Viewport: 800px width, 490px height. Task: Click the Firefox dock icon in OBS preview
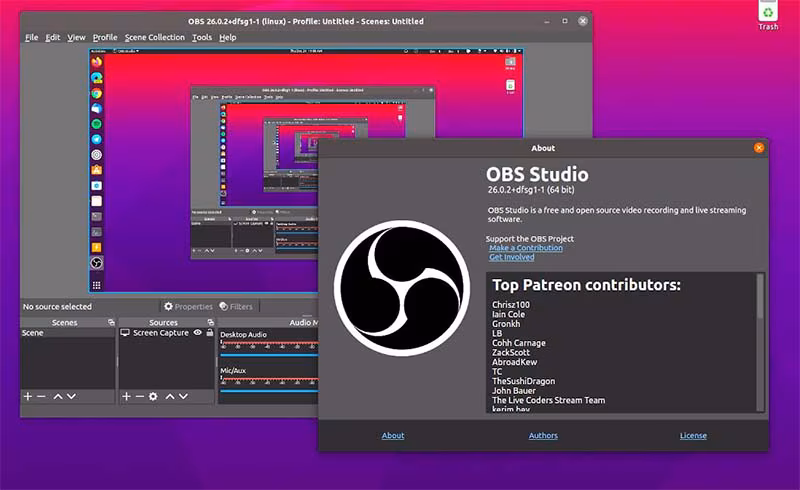pyautogui.click(x=96, y=62)
